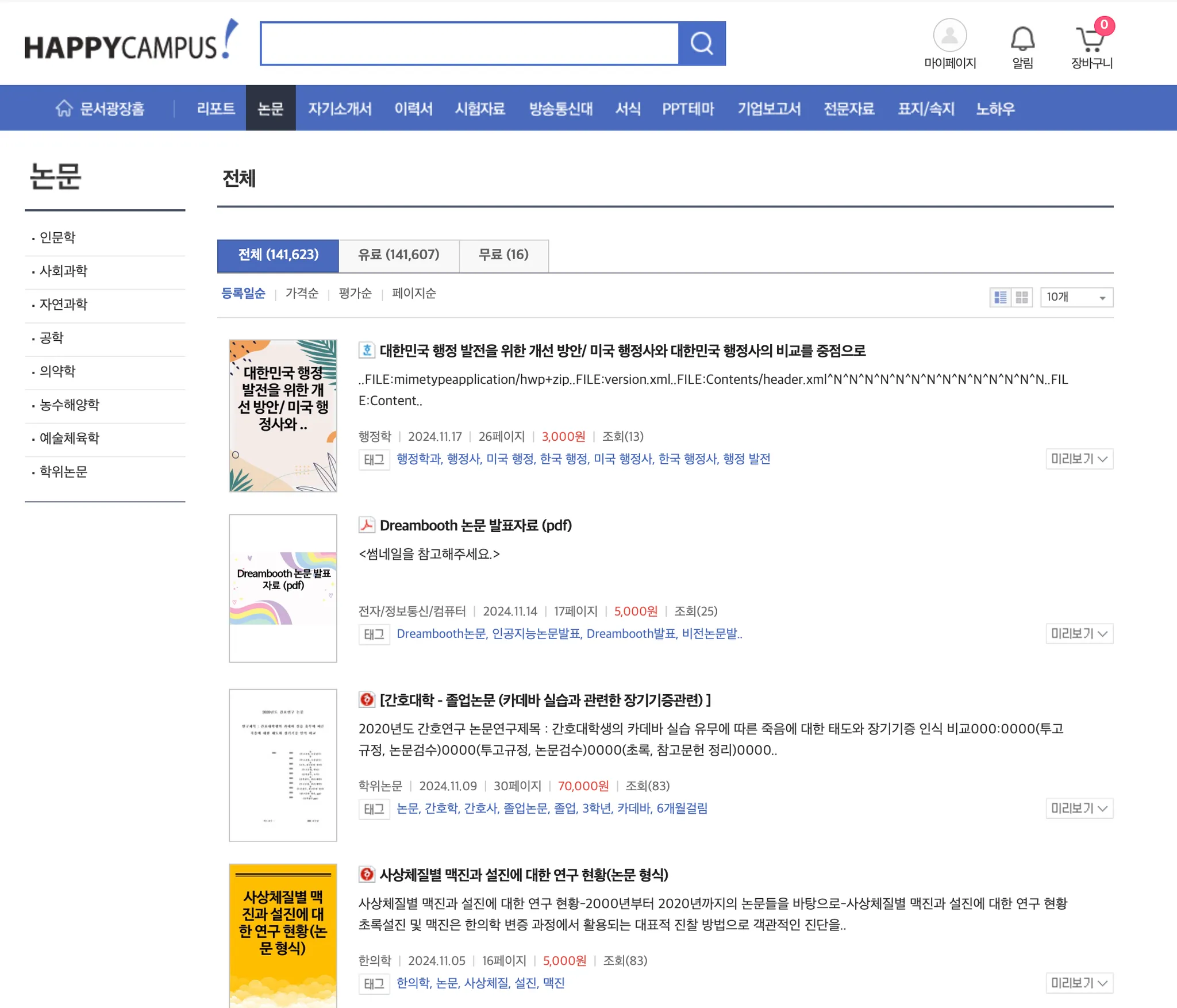Click the search magnifier icon

click(702, 43)
